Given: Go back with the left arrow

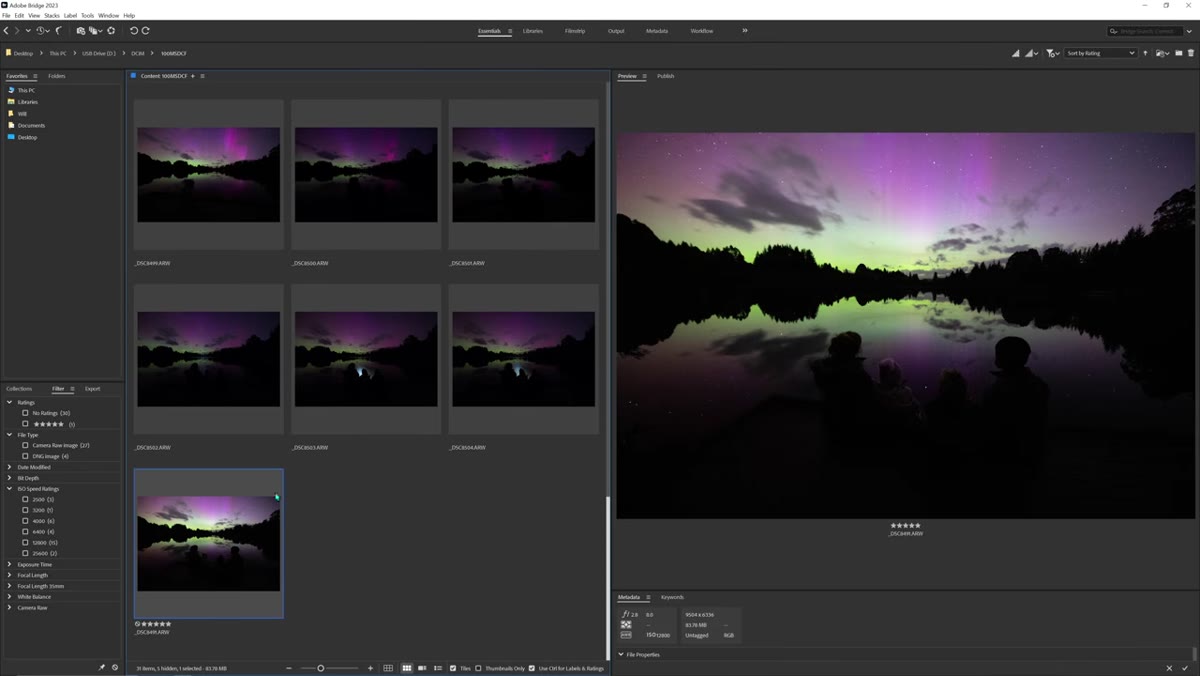Looking at the screenshot, I should pyautogui.click(x=6, y=31).
